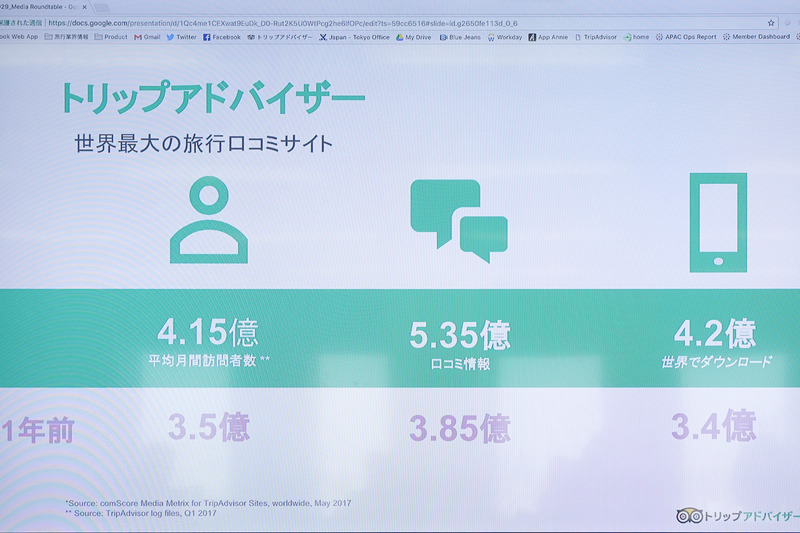800x533 pixels.
Task: Open the Member Dashboard bookmark
Action: [756, 37]
